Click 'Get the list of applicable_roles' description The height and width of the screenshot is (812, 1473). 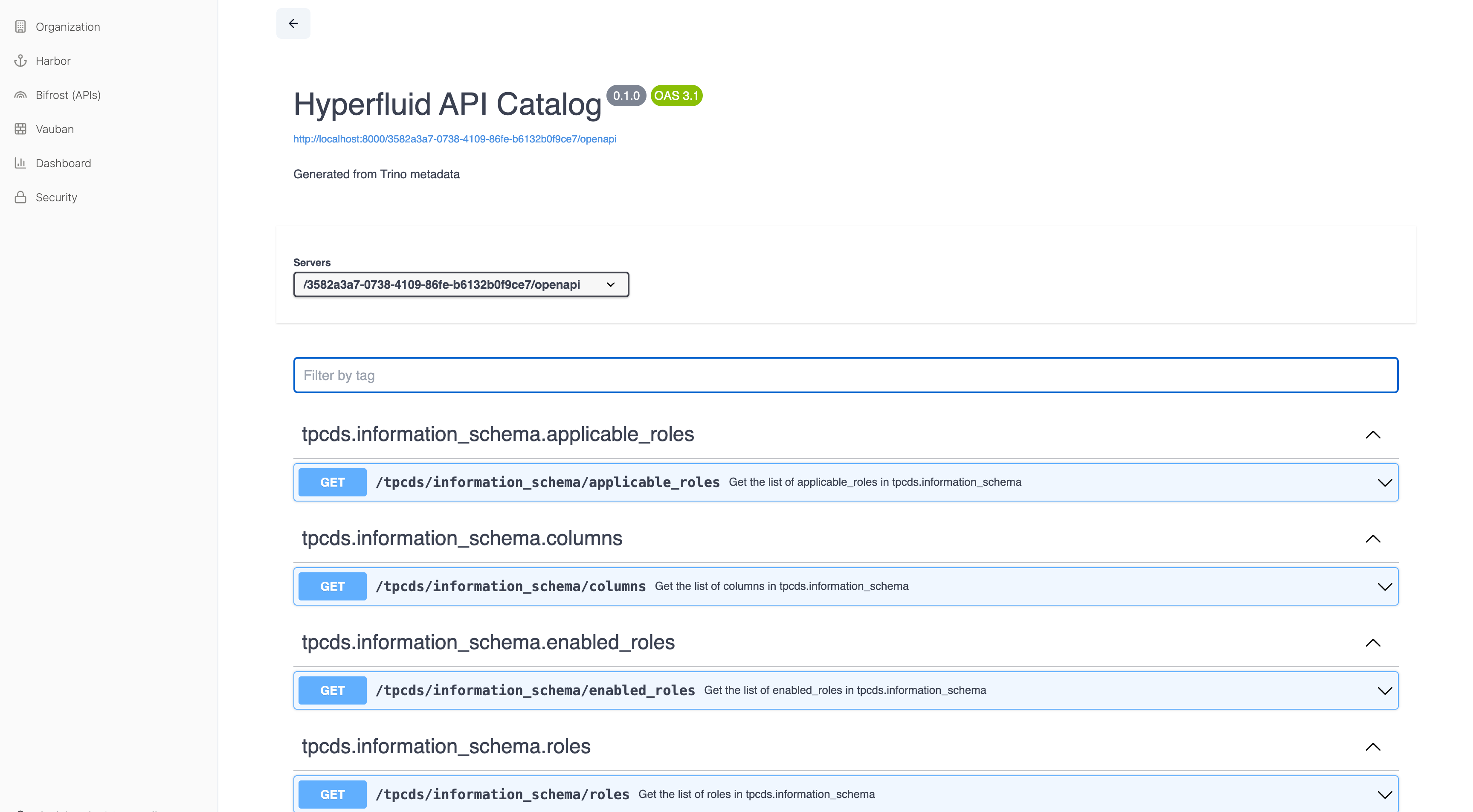[x=875, y=483]
